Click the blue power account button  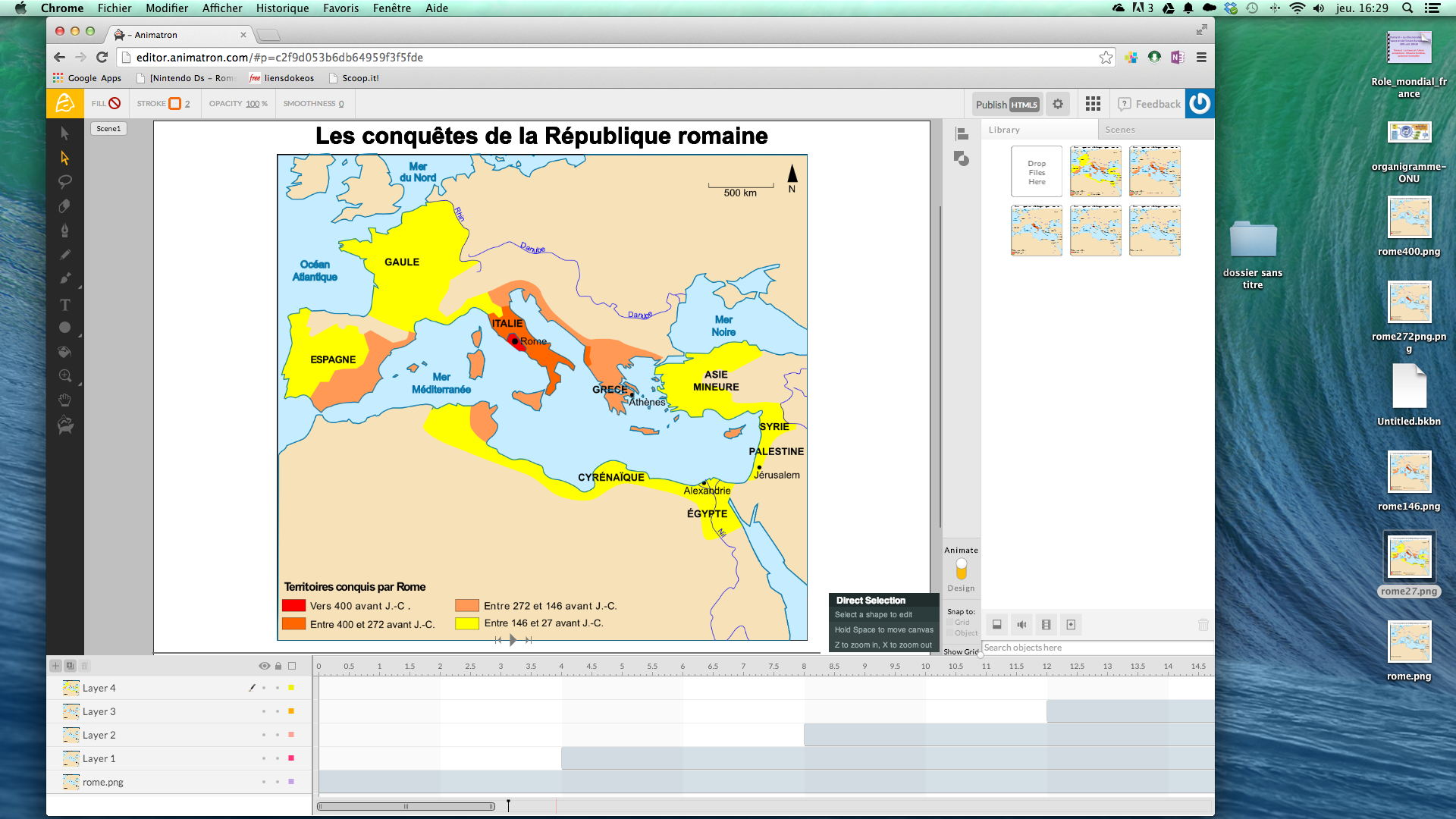[1200, 103]
